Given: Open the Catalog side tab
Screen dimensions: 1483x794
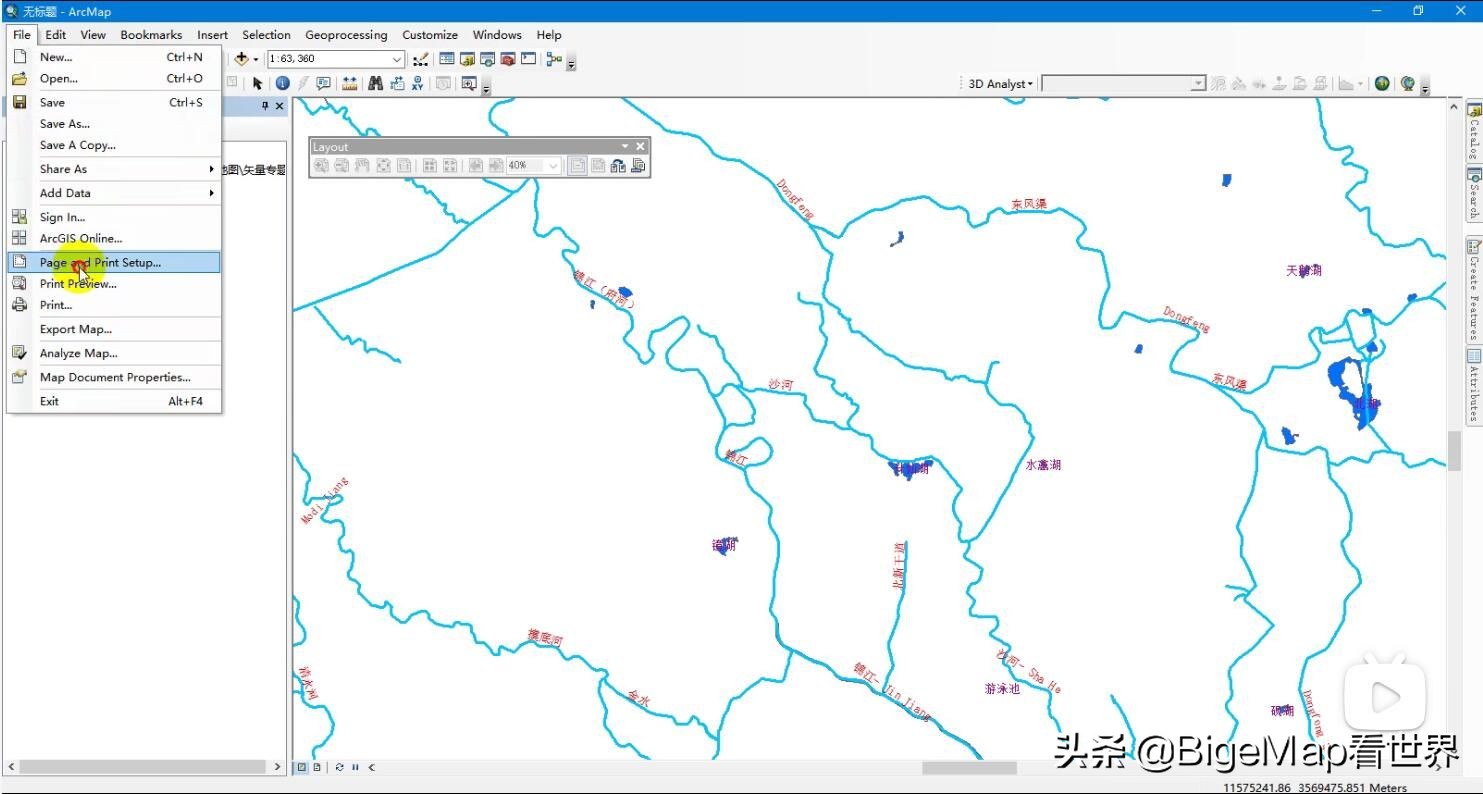Looking at the screenshot, I should coord(1473,131).
